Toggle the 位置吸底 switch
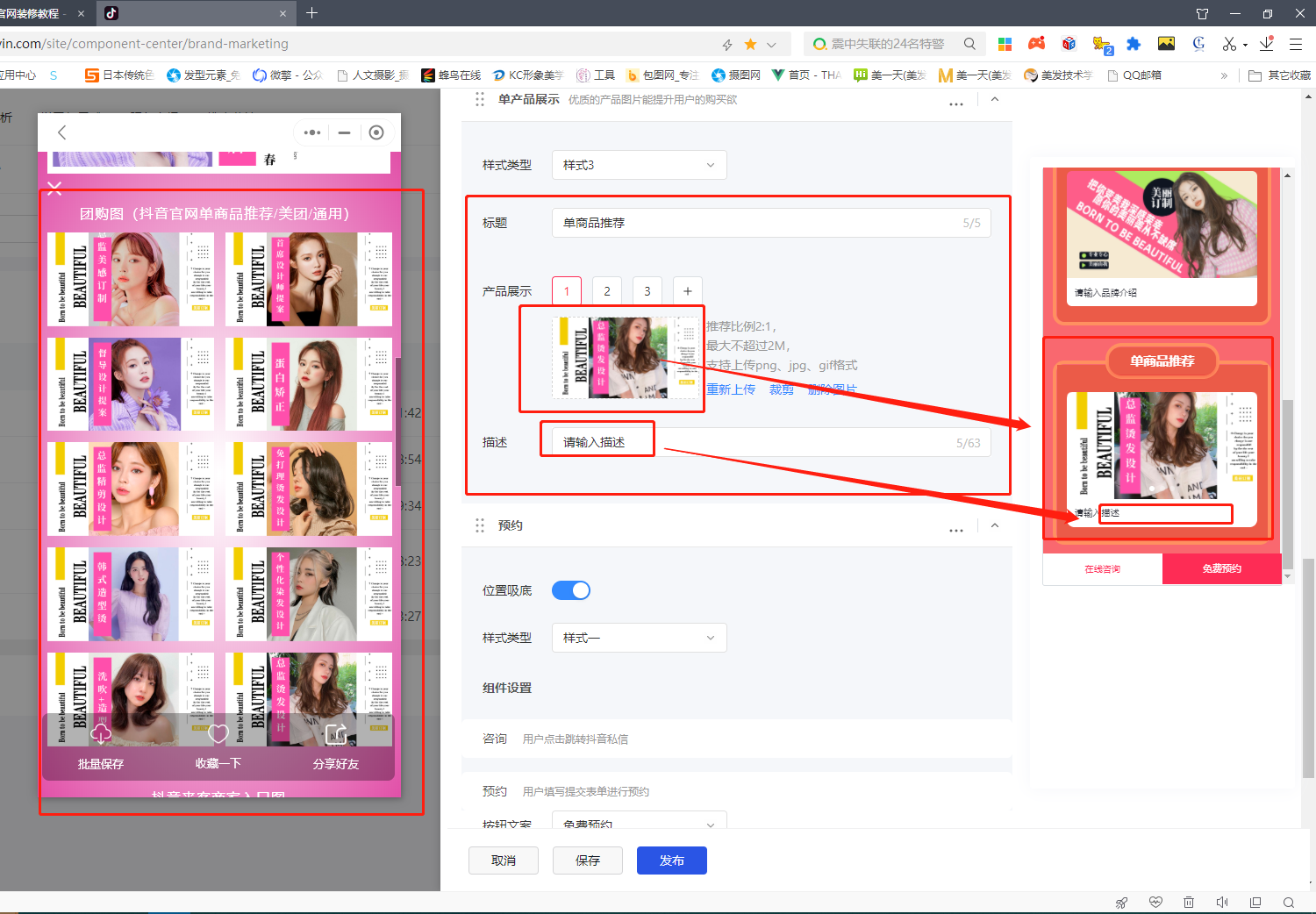Viewport: 1316px width, 914px height. click(x=571, y=590)
